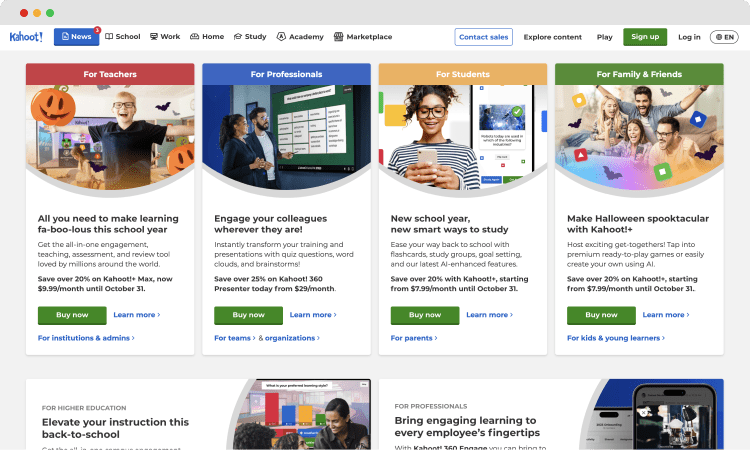Click the School book icon
This screenshot has width=750, height=450.
[109, 37]
